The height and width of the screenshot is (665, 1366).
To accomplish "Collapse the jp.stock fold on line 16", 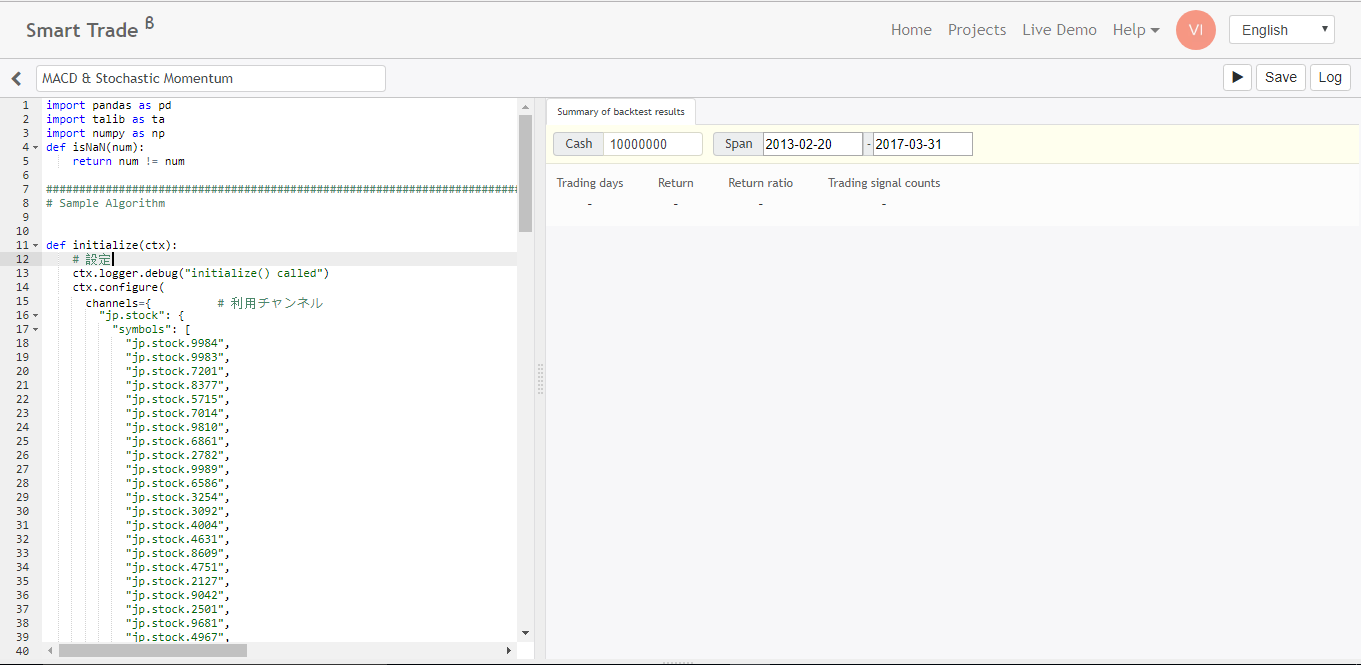I will tap(36, 315).
